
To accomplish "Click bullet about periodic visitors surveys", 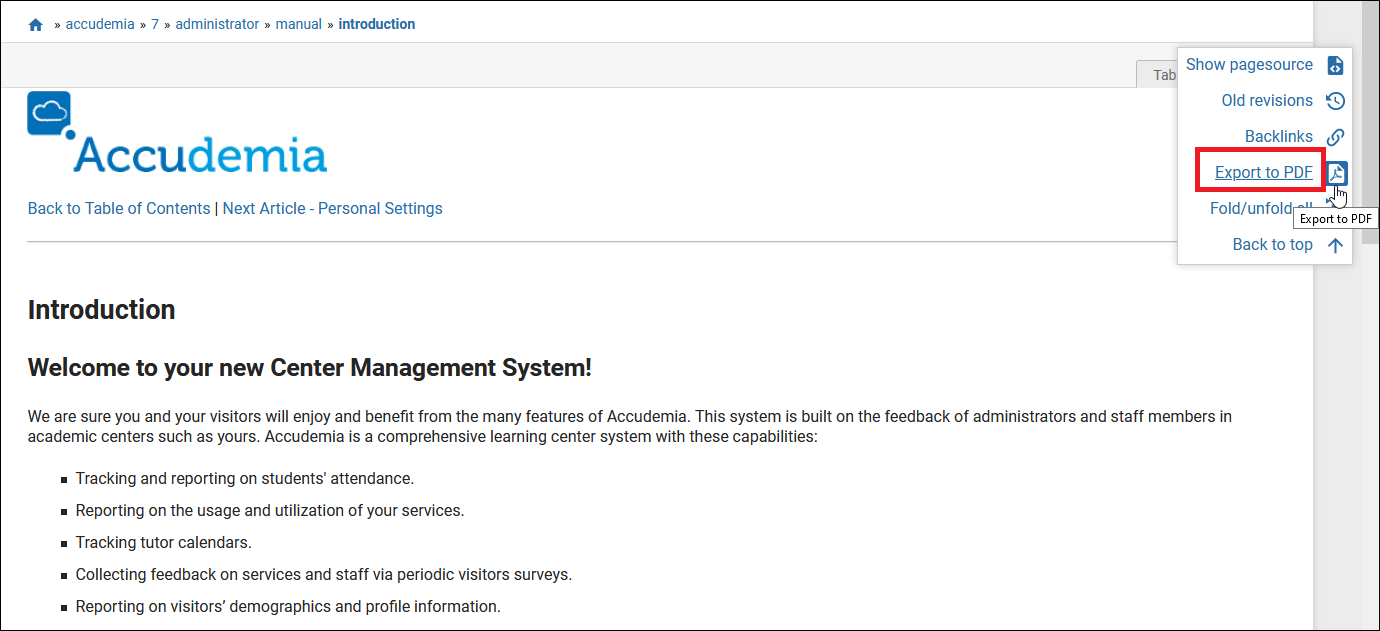I will point(324,574).
